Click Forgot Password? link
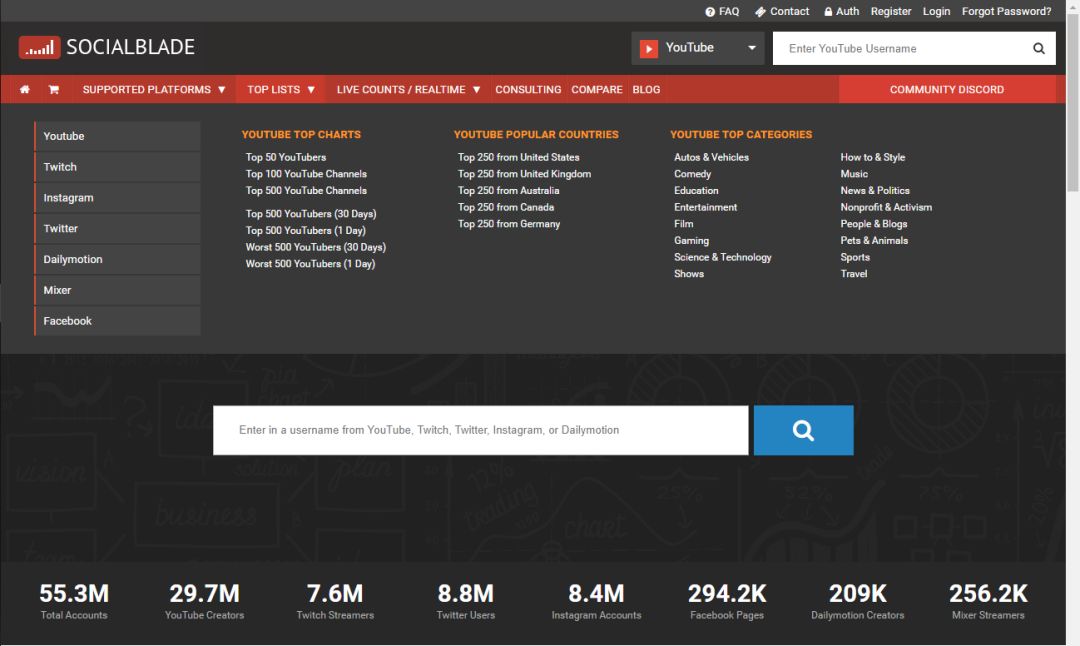This screenshot has width=1080, height=646. point(1006,11)
